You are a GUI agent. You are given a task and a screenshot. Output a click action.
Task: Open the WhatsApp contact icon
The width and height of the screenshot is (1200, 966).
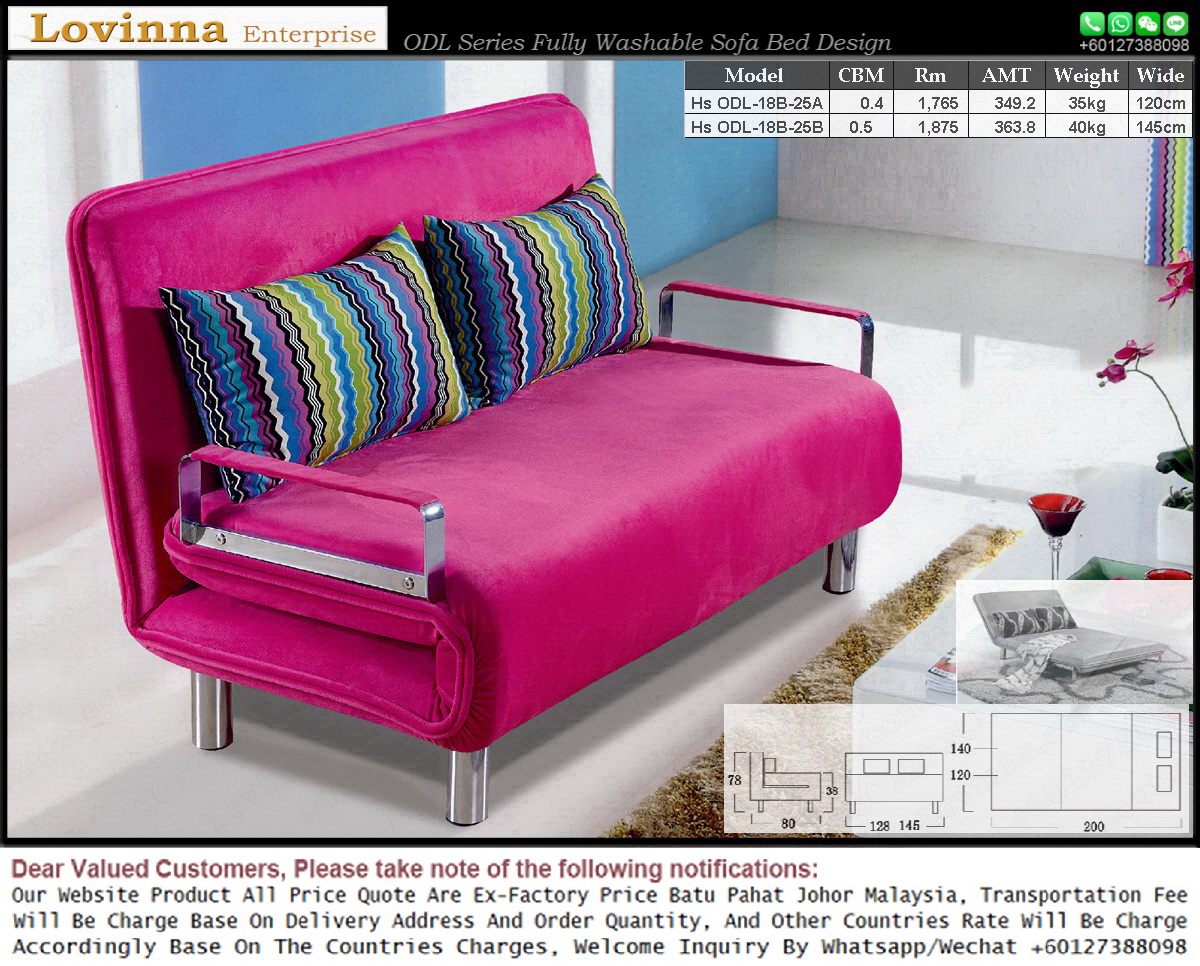pos(1120,23)
